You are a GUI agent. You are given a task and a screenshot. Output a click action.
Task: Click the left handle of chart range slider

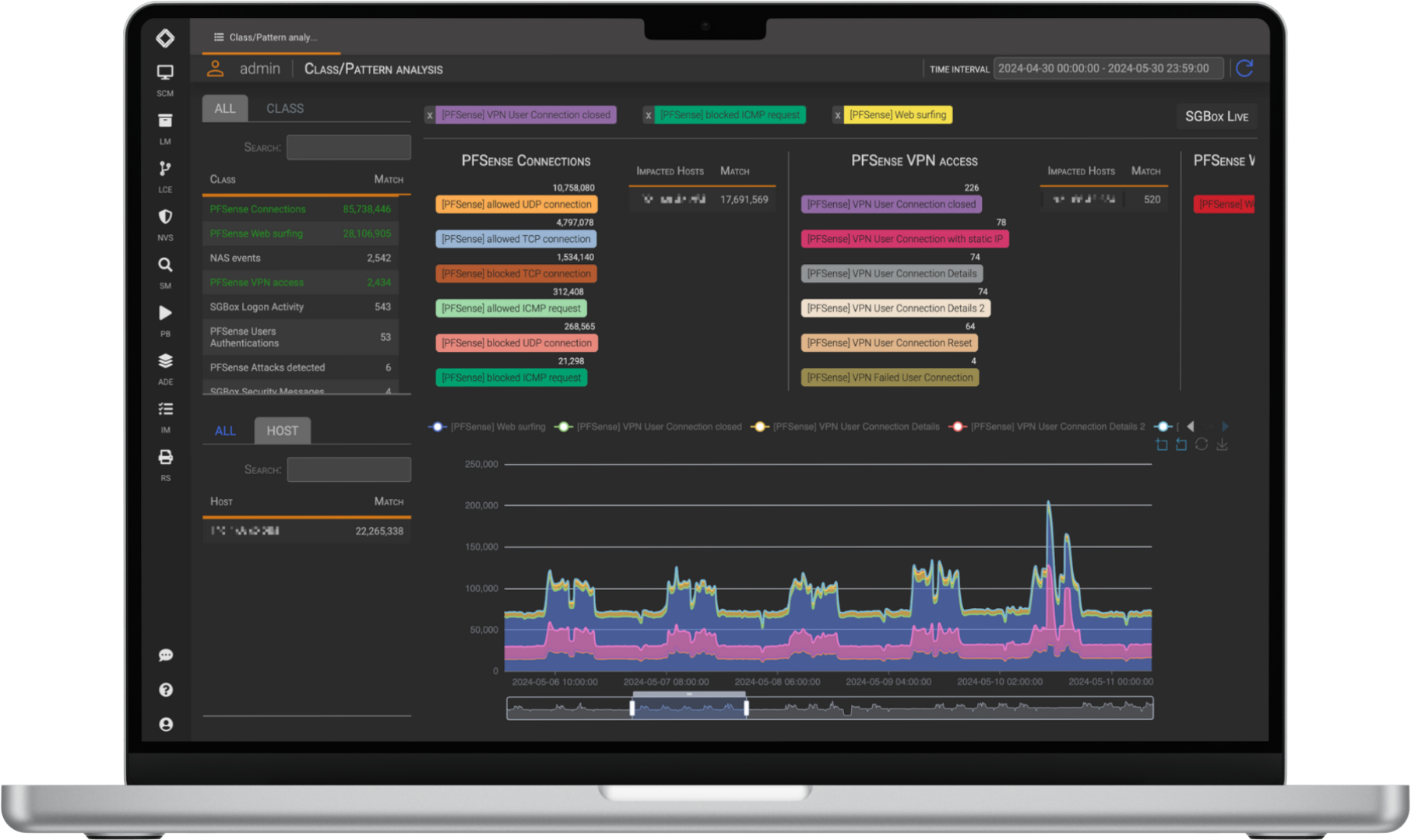(632, 708)
